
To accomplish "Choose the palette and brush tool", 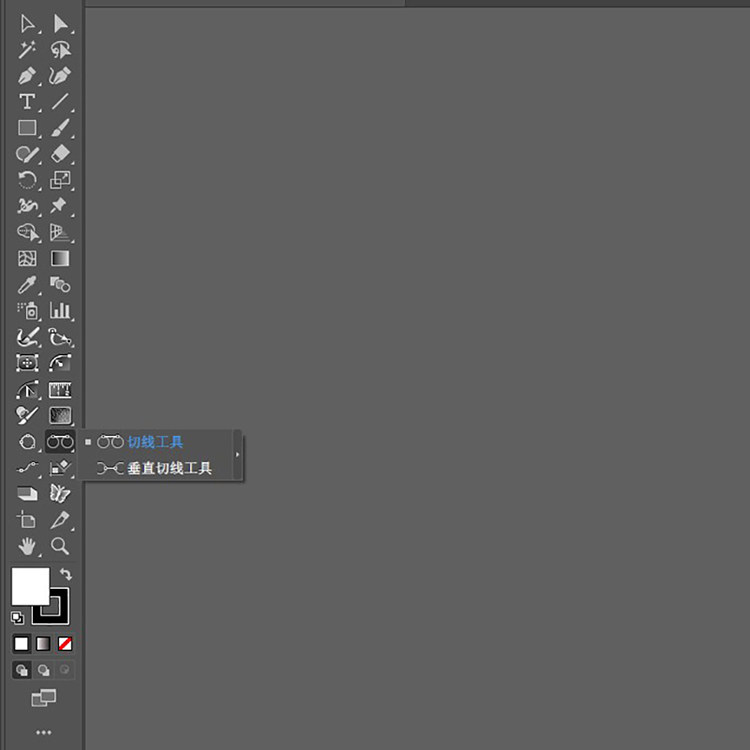I will tap(27, 415).
